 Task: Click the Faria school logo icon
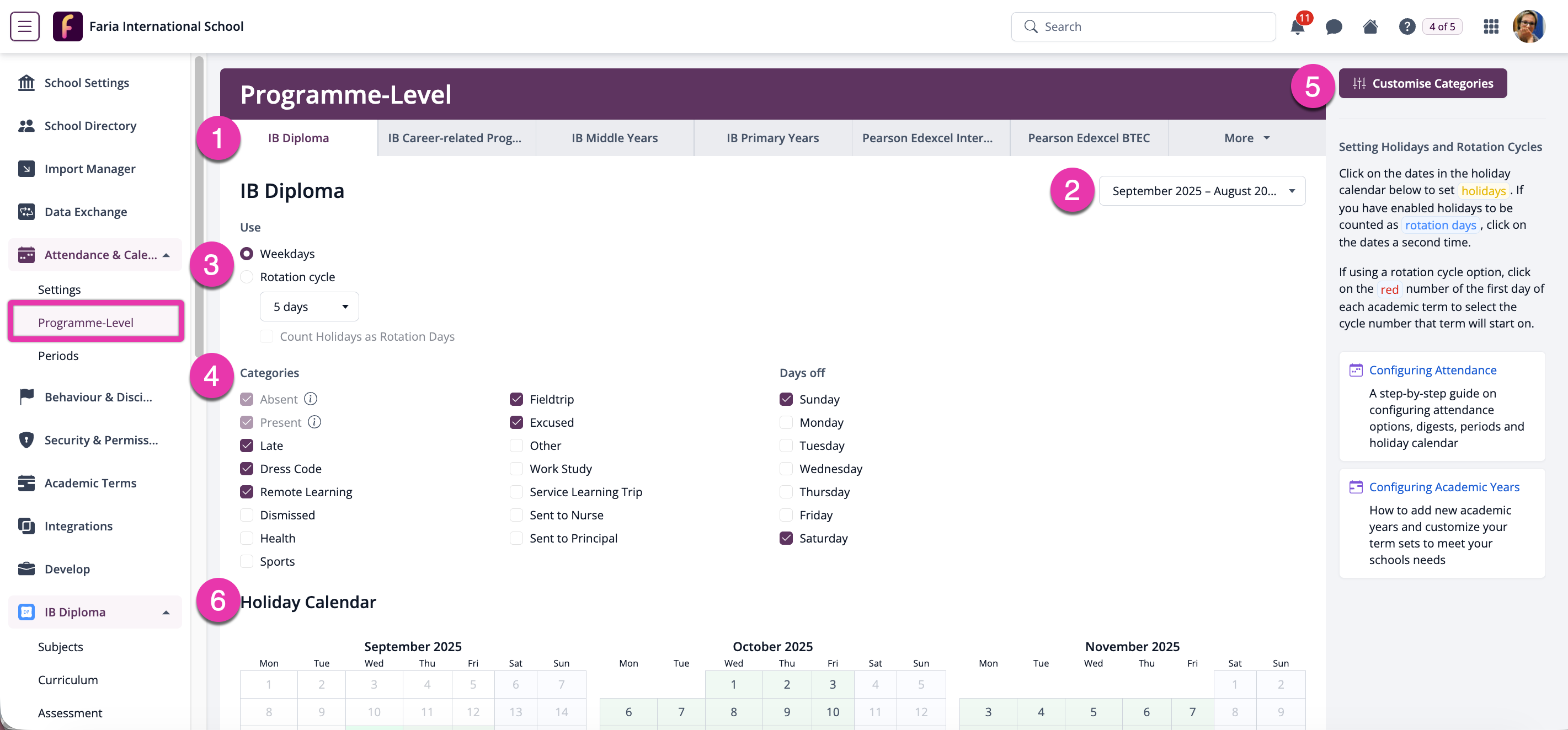click(67, 26)
